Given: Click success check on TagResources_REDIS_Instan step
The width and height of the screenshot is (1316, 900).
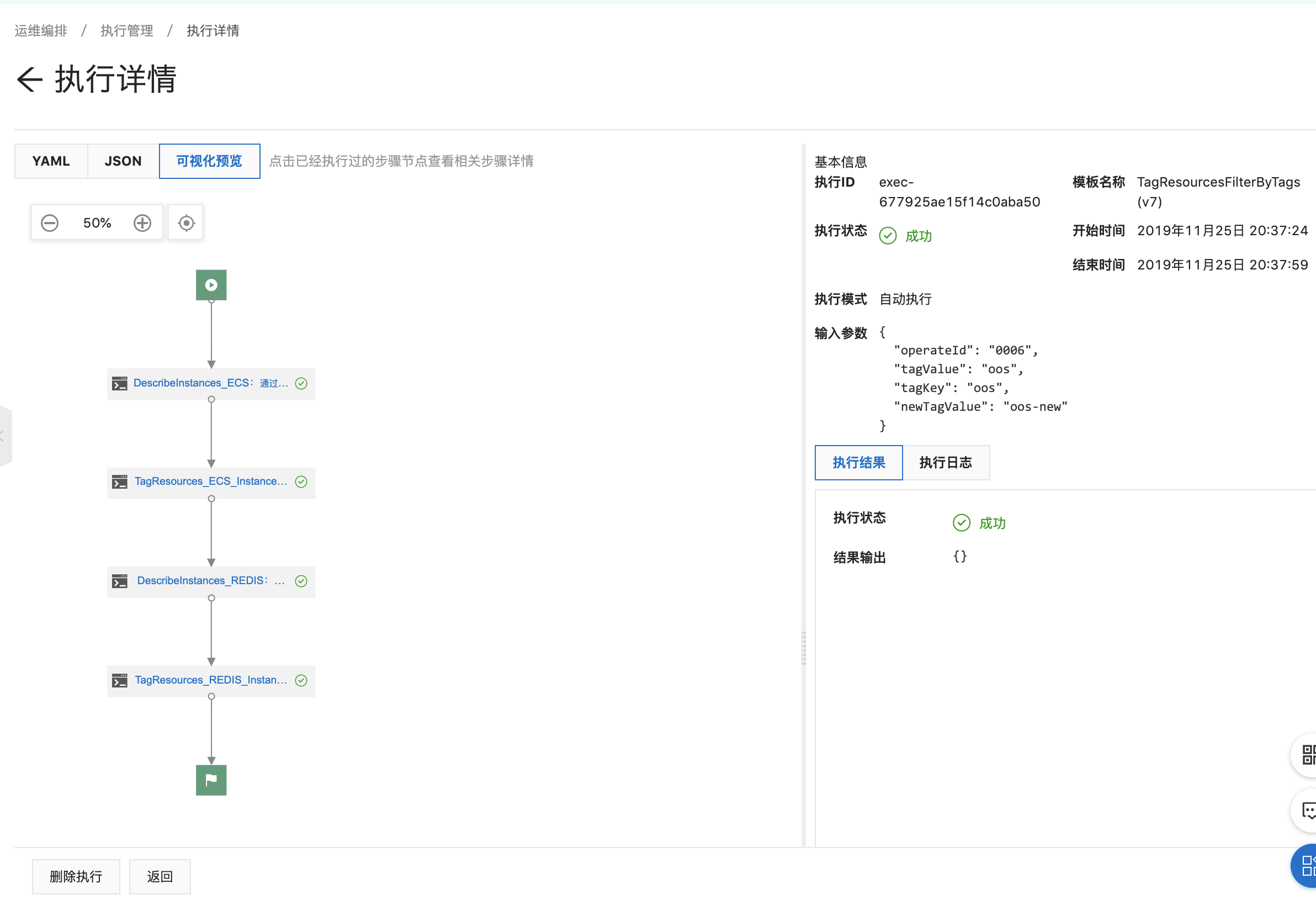Looking at the screenshot, I should click(301, 680).
